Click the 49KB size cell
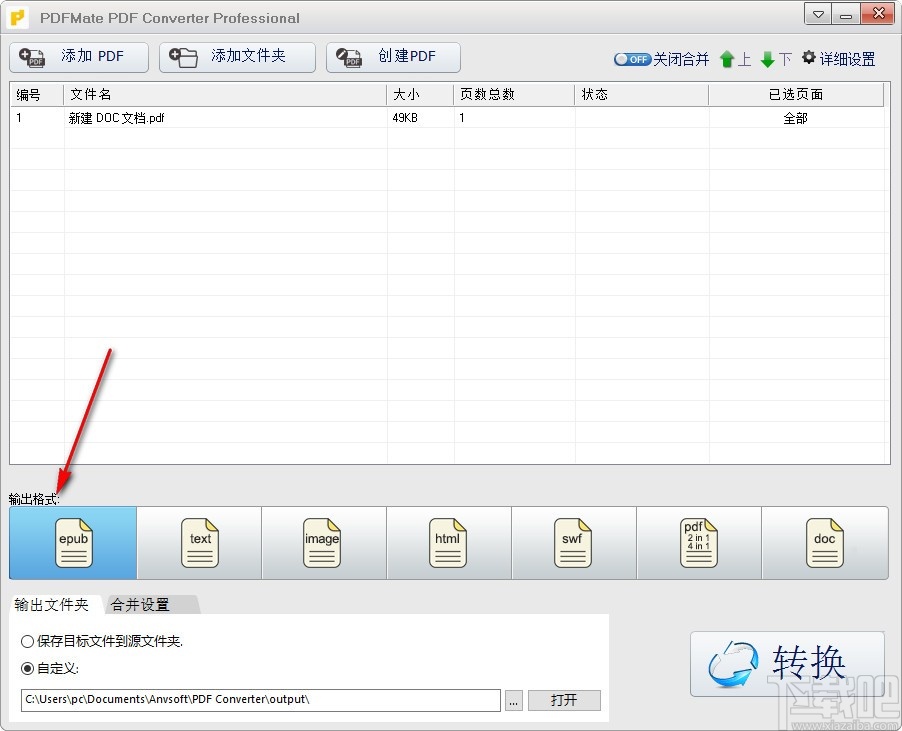 (405, 118)
